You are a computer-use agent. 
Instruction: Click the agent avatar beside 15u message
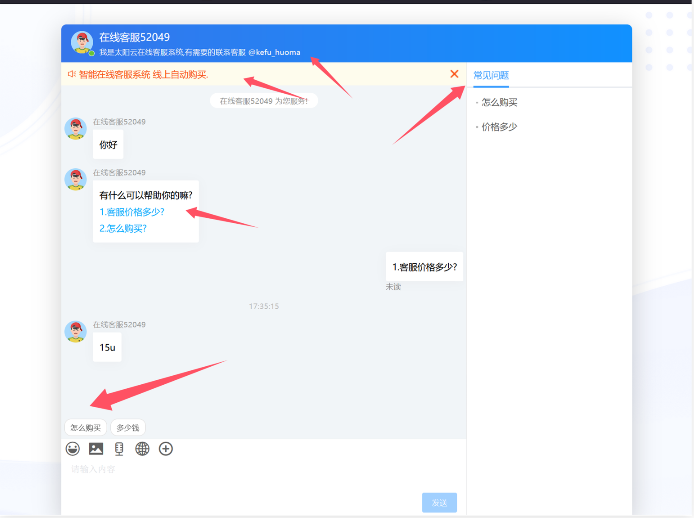[x=76, y=331]
